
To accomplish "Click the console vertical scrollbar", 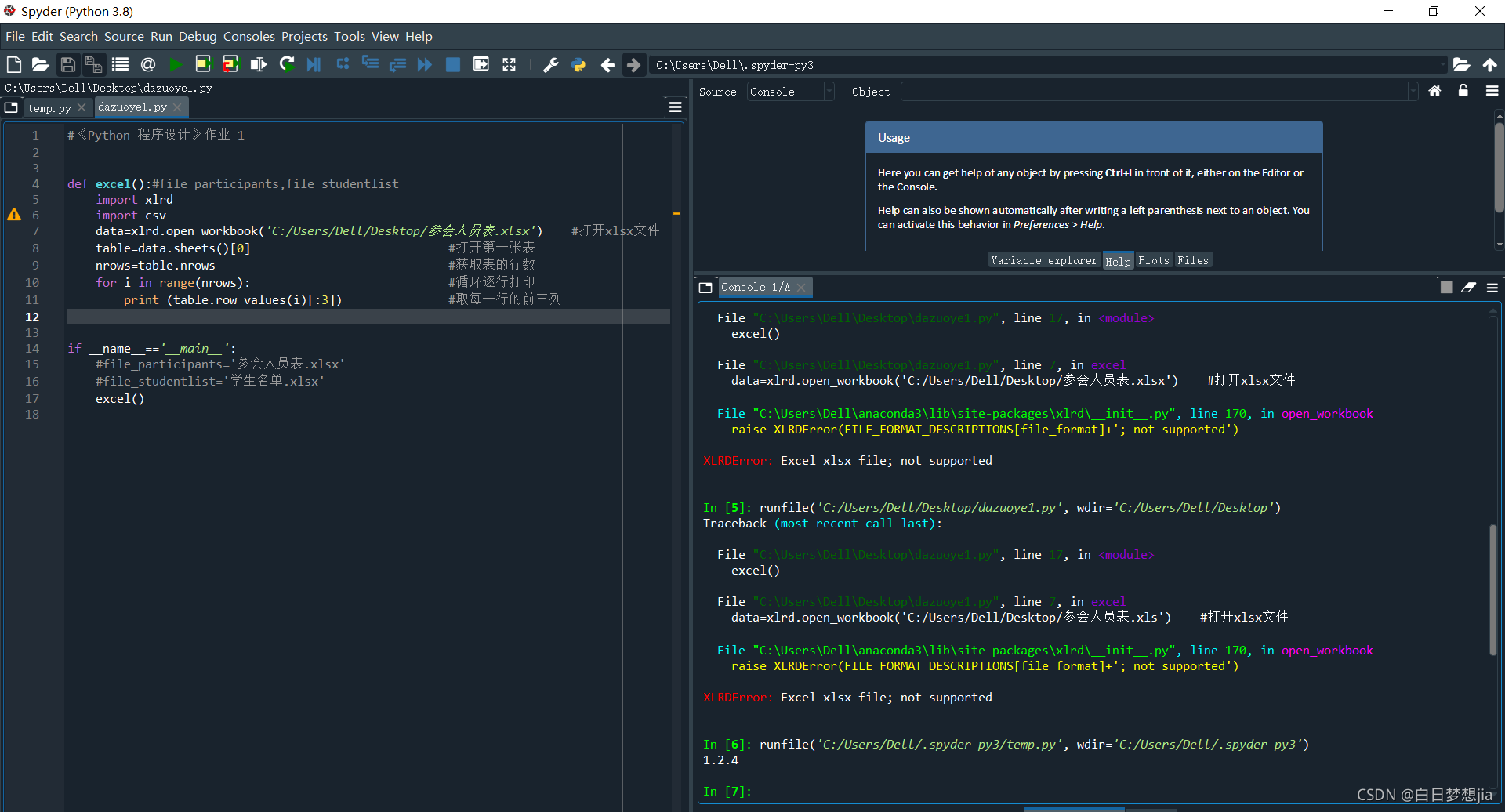I will [1493, 589].
